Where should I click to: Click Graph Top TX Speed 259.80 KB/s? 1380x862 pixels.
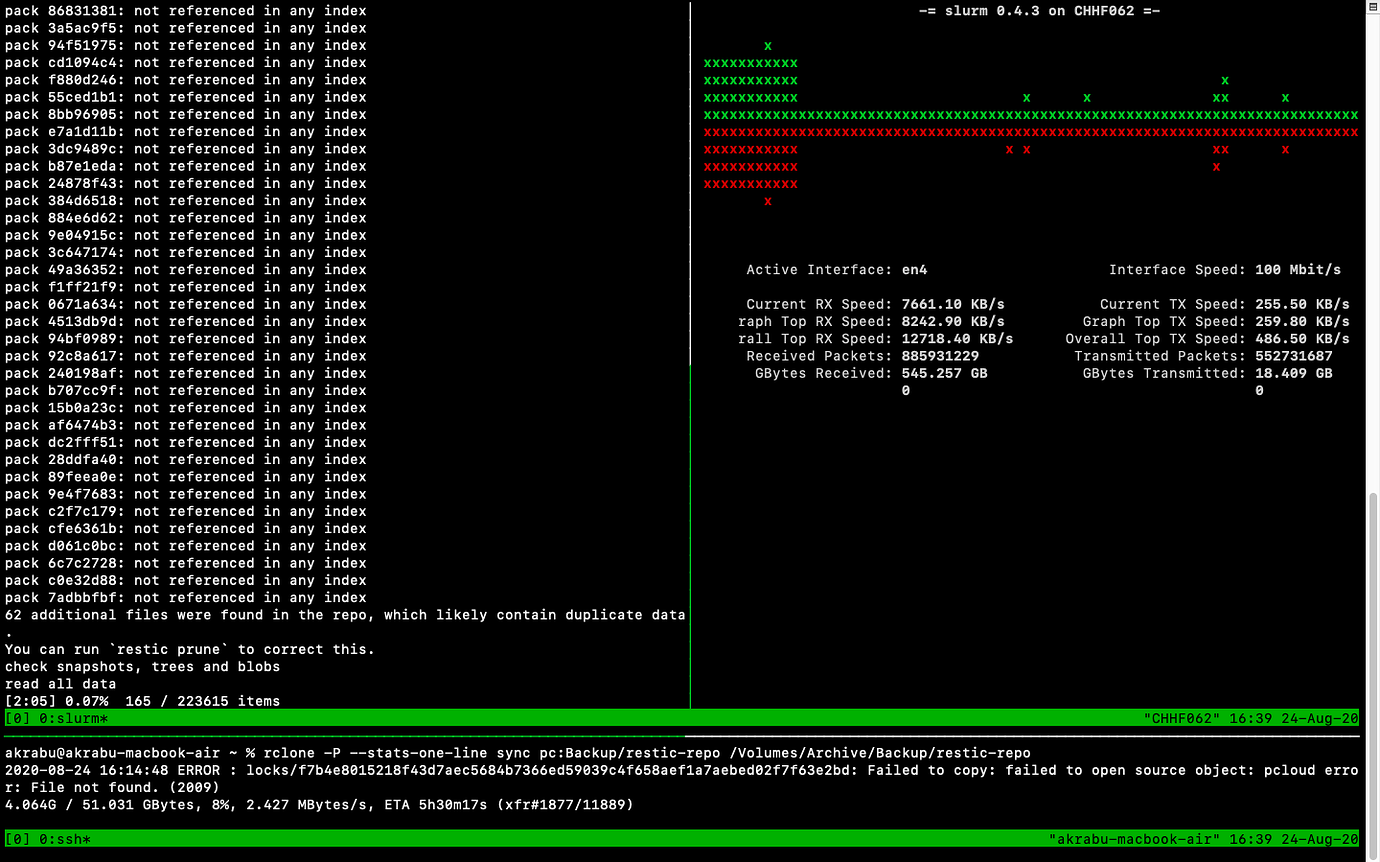(1302, 322)
